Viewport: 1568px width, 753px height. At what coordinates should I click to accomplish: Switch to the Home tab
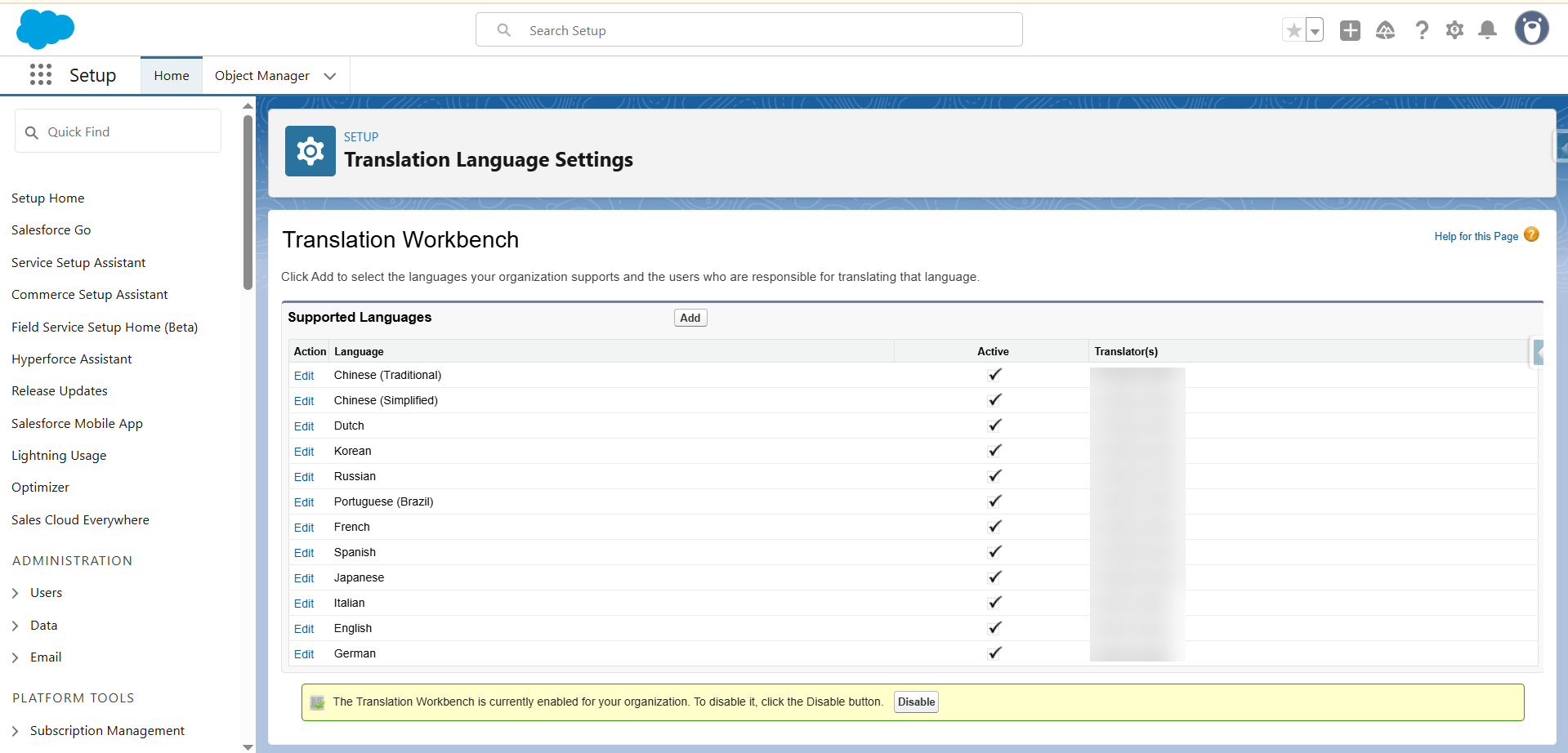[x=172, y=76]
